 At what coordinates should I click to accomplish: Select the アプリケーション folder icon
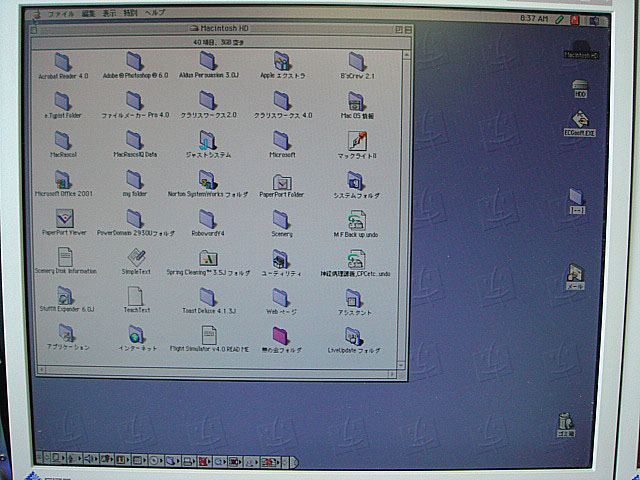coord(66,333)
